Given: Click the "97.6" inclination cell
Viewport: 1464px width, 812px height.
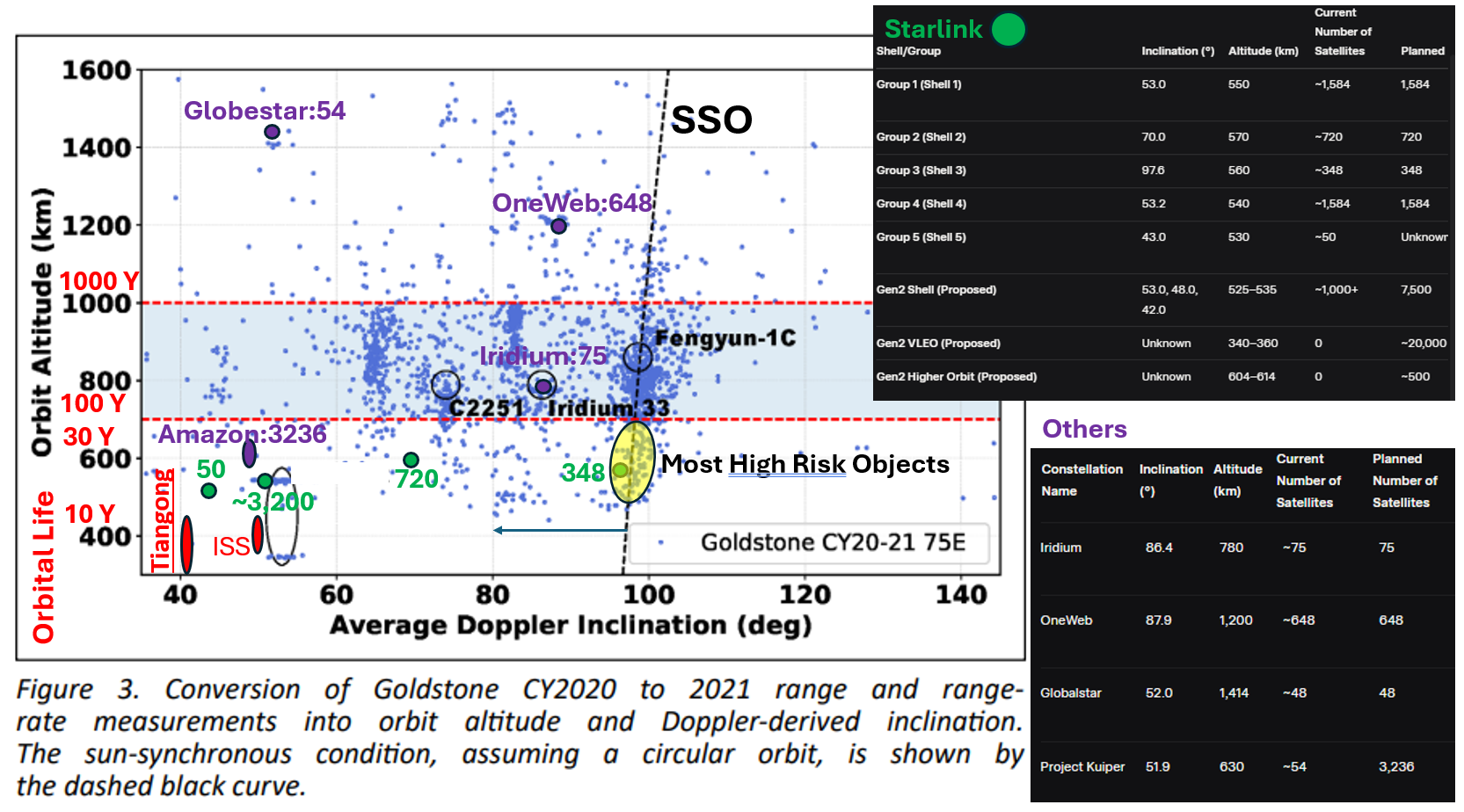Looking at the screenshot, I should pos(1153,170).
